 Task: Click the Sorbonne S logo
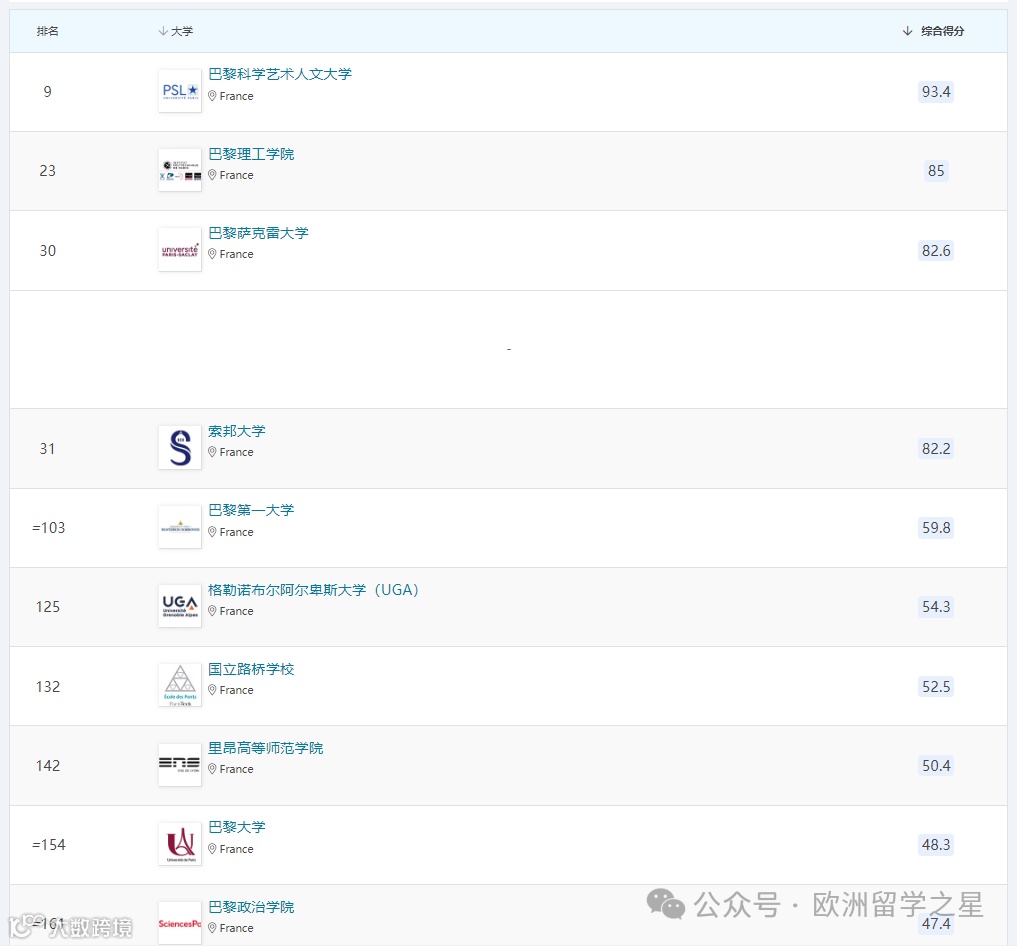[x=180, y=448]
